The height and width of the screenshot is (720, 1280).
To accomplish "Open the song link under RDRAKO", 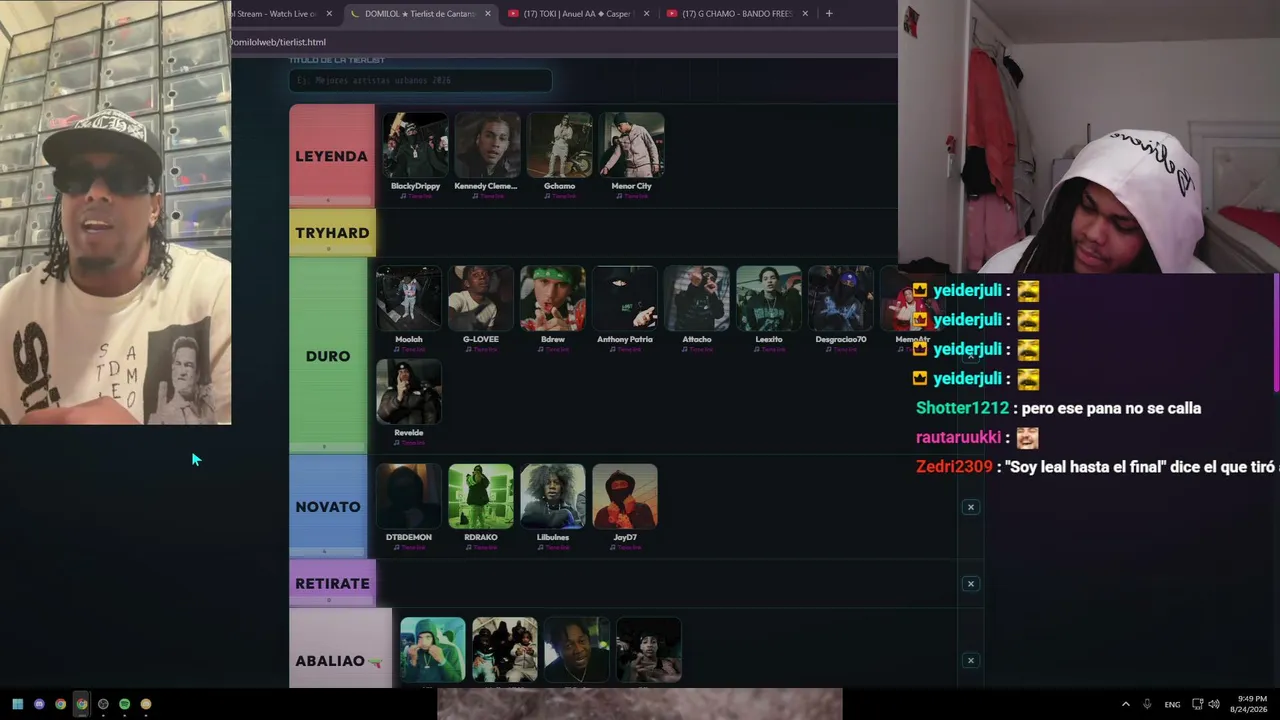I will tap(482, 547).
